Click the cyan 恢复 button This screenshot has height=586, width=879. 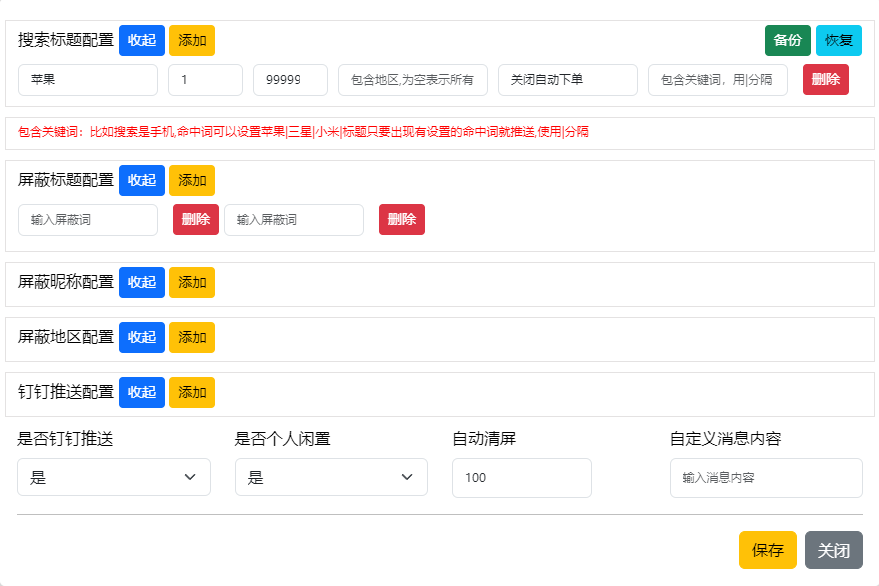839,40
